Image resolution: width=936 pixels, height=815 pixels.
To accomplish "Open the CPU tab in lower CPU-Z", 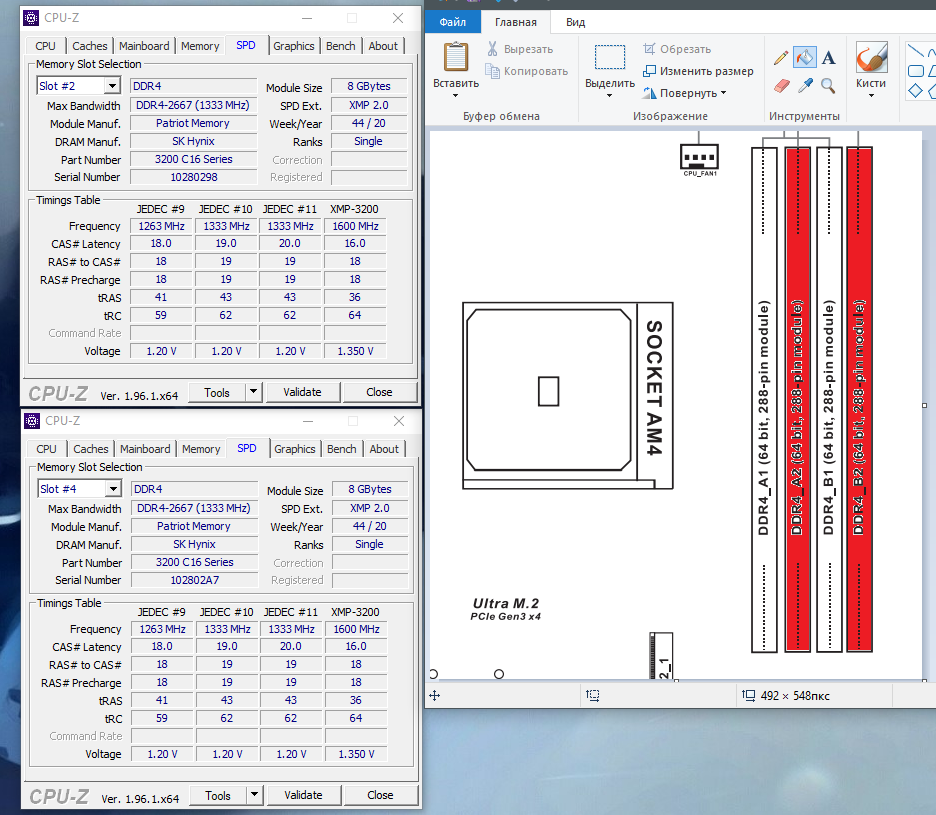I will point(47,449).
